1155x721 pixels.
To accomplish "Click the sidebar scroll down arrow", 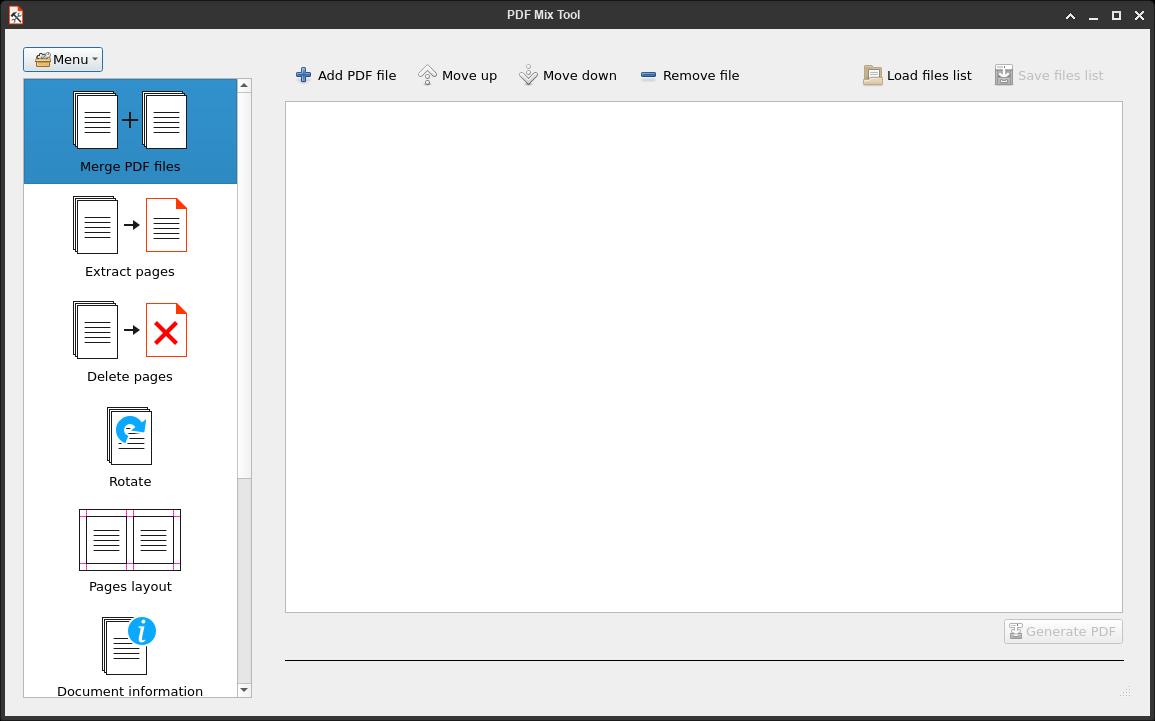I will [245, 690].
